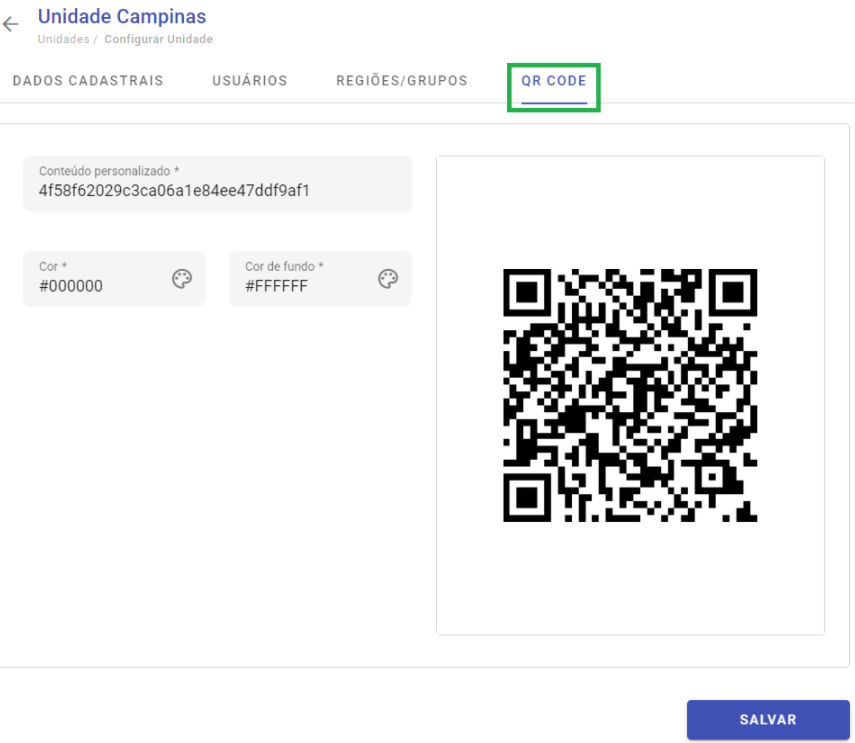Click the generated QR code image

[x=630, y=395]
